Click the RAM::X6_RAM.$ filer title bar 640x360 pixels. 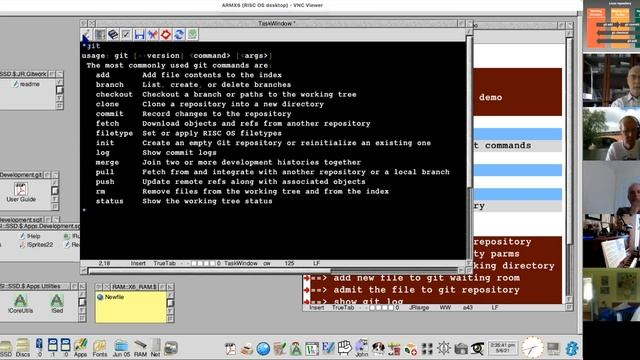(x=135, y=287)
